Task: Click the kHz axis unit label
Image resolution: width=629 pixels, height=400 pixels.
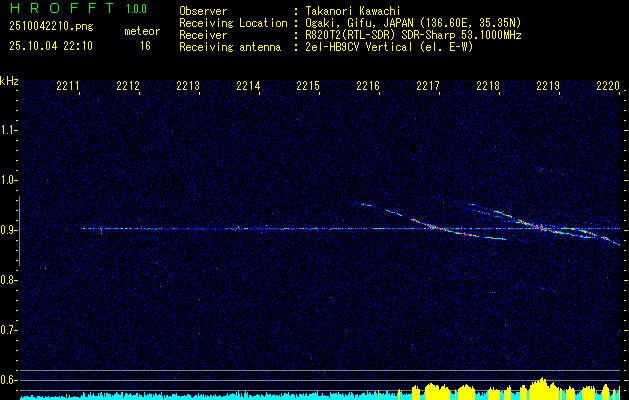Action: coord(9,81)
